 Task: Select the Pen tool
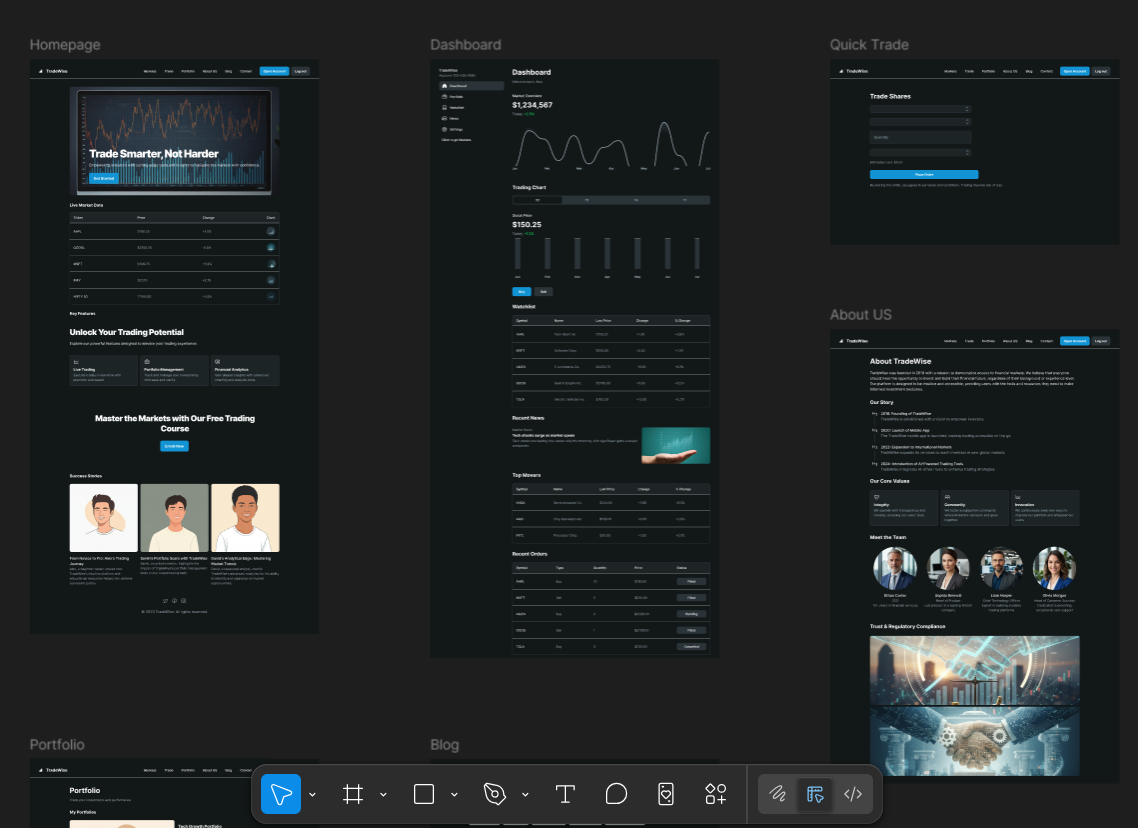click(x=494, y=794)
